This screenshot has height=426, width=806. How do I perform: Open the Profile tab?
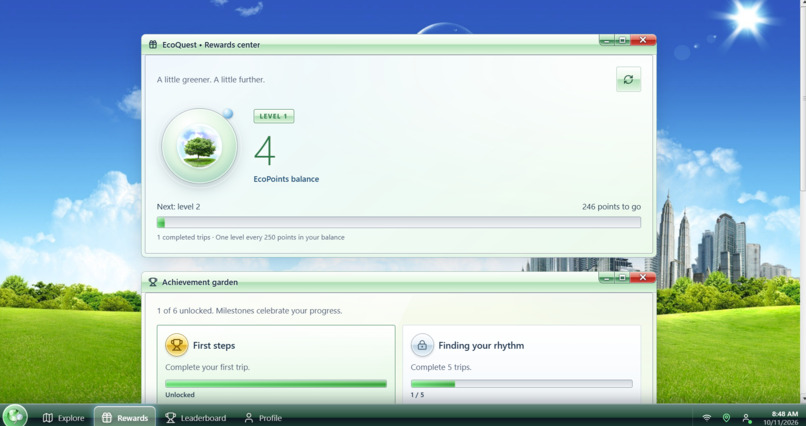coord(263,418)
